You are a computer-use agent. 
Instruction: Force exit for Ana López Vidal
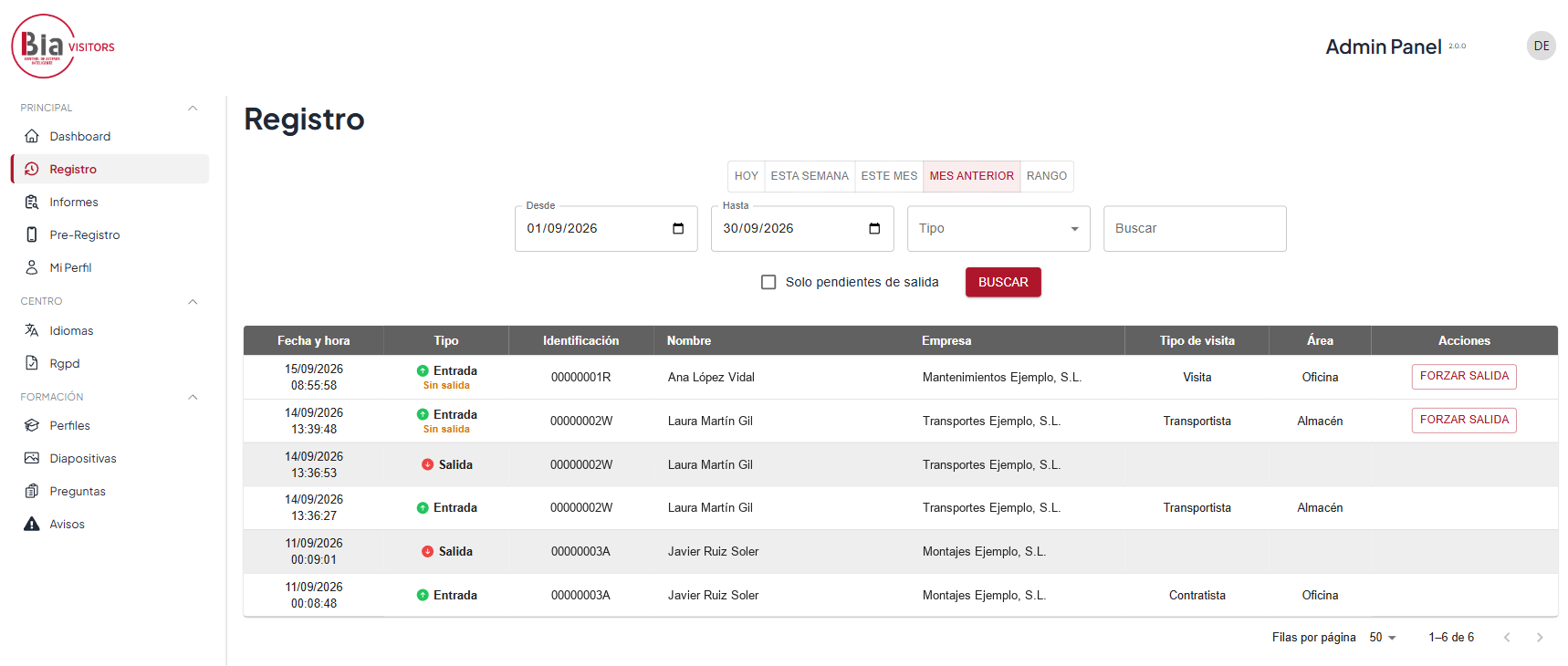tap(1464, 376)
